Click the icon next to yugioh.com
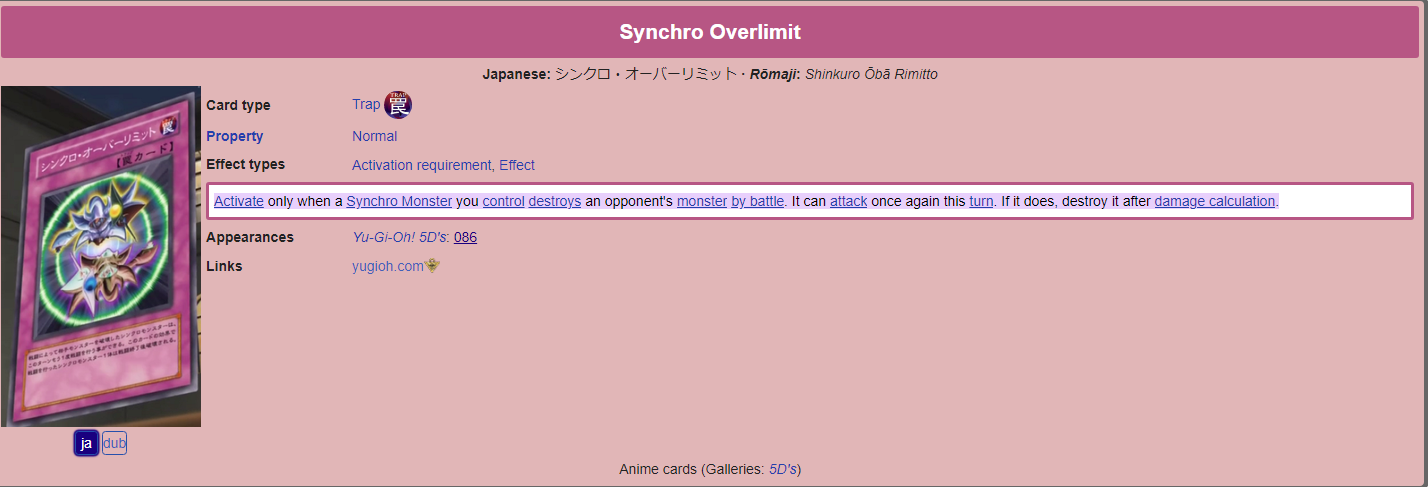 433,266
